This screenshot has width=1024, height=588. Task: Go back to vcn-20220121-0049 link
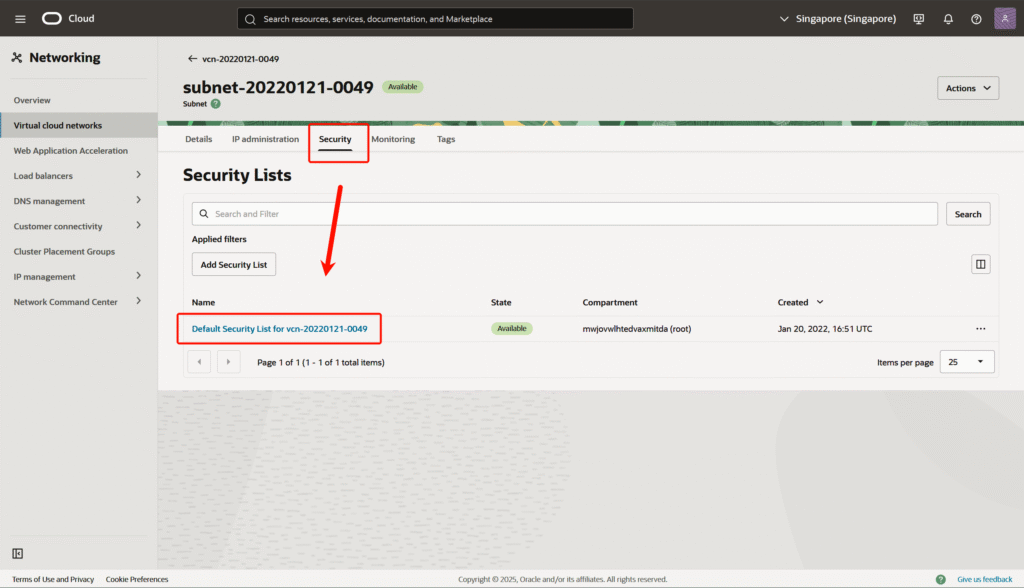pos(233,59)
